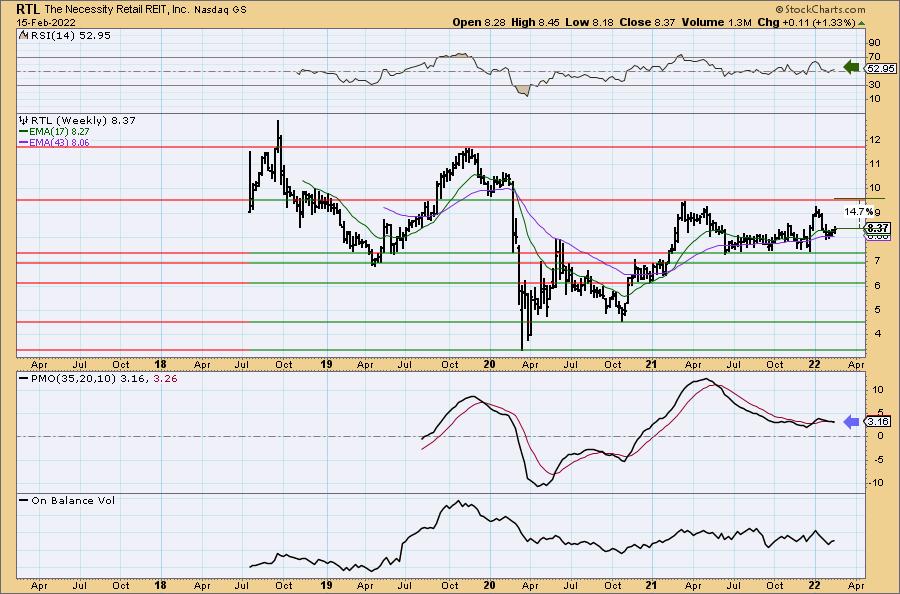Click the RSI indicator icon beside RSI(14)
The height and width of the screenshot is (594, 900).
(23, 35)
